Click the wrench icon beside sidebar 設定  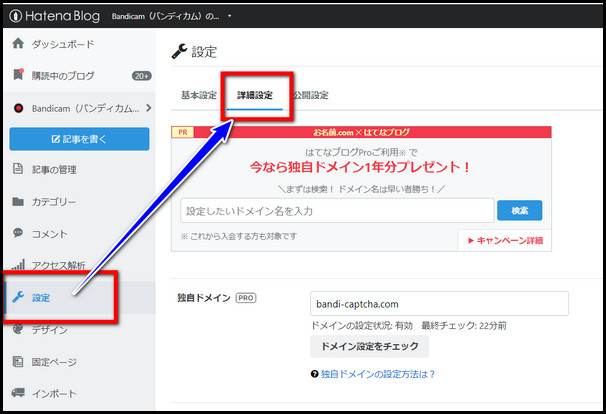pos(18,297)
